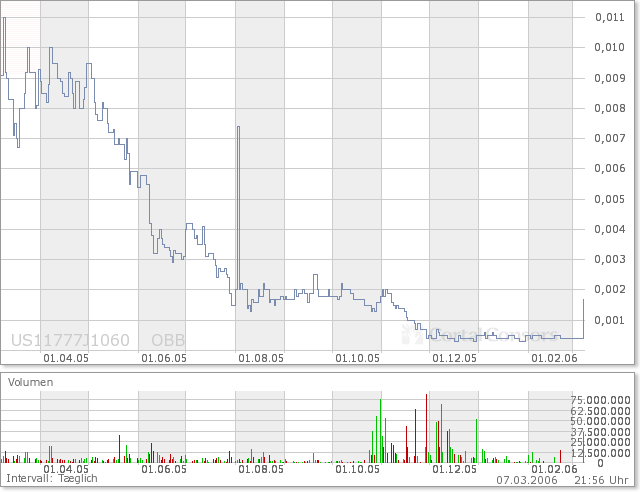Click the 12.500.000 volume axis label
This screenshot has height=492, width=640.
600,453
